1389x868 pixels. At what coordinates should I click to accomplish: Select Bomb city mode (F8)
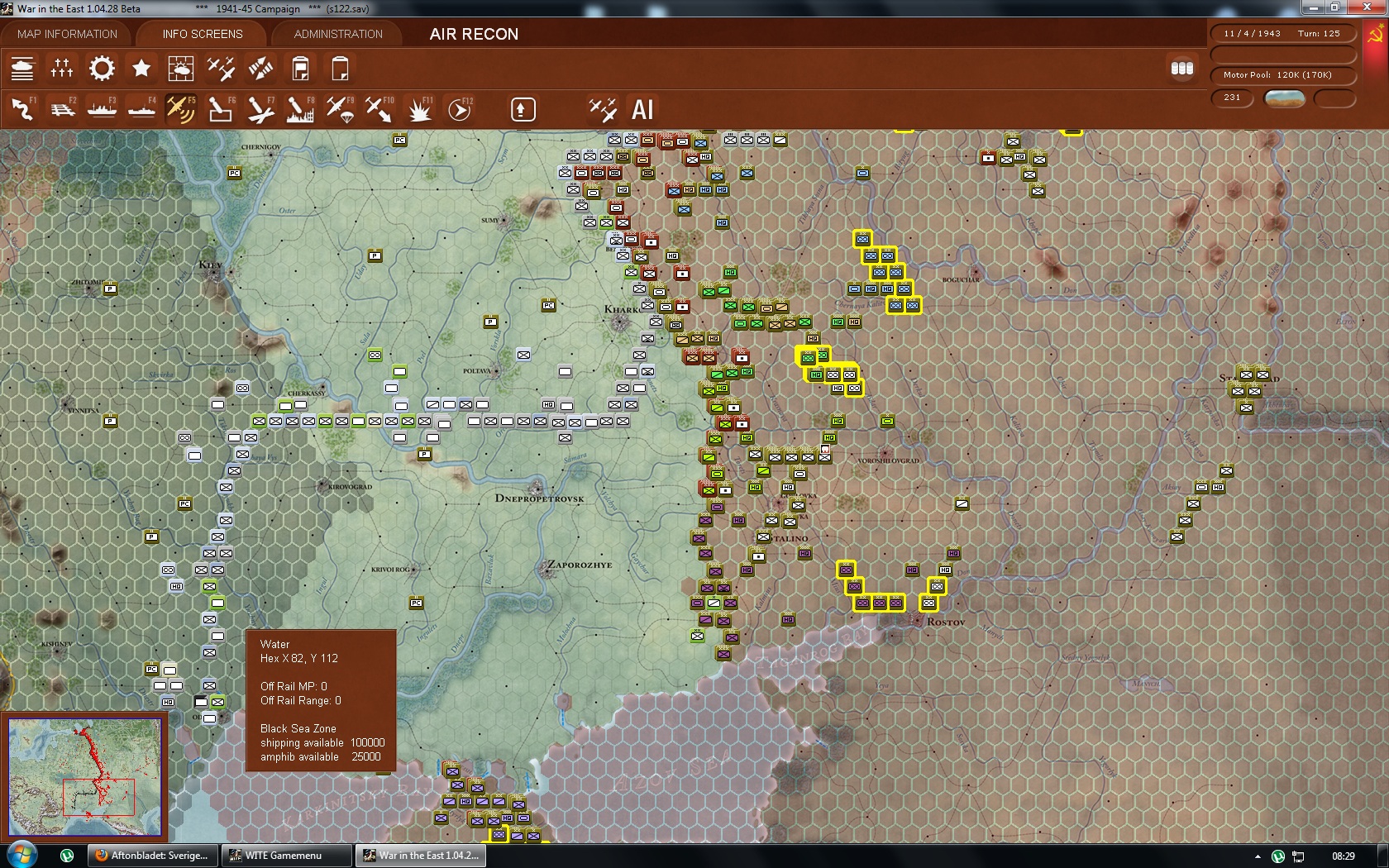click(300, 109)
